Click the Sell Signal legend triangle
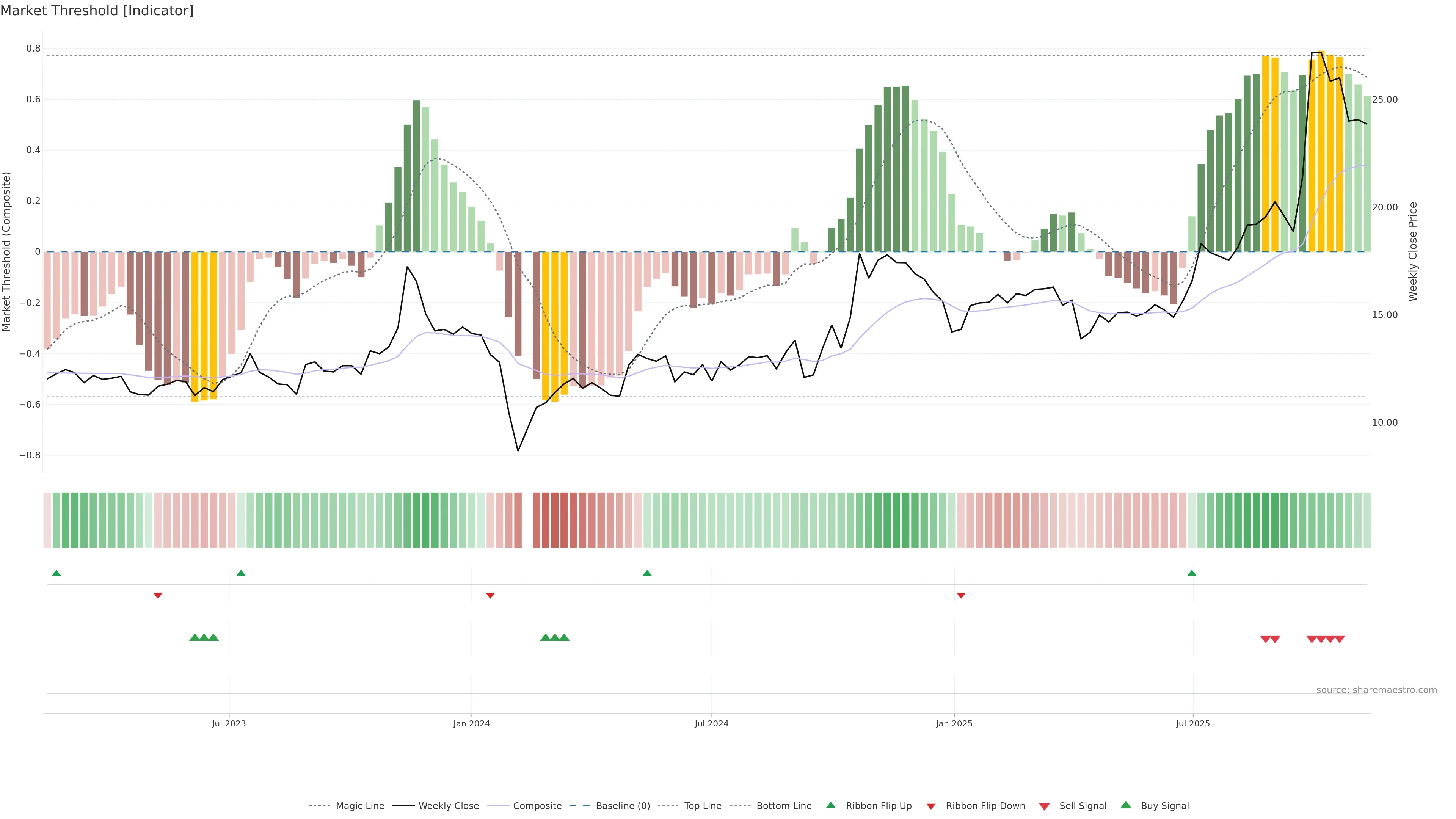The image size is (1456, 819). click(1045, 806)
